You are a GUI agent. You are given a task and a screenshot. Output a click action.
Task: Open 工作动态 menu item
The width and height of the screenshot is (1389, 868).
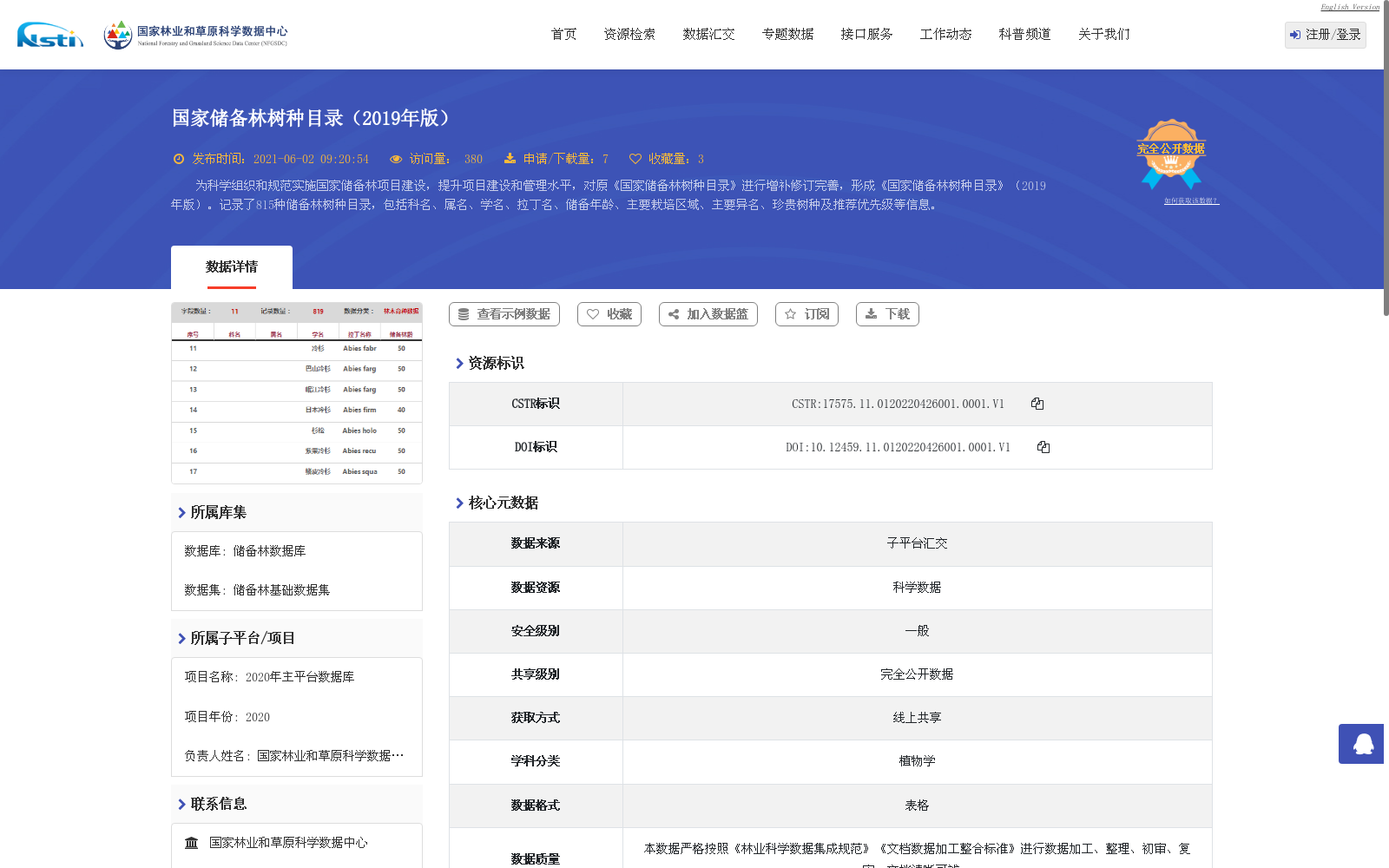(945, 35)
